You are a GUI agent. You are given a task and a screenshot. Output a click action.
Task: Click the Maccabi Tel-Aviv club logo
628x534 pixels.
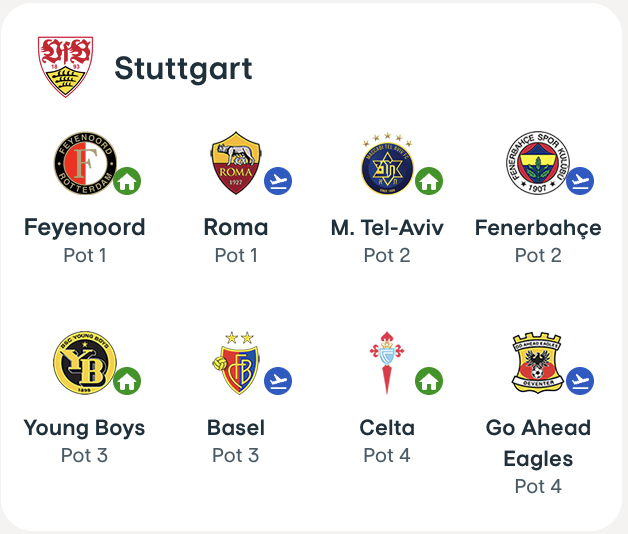387,163
